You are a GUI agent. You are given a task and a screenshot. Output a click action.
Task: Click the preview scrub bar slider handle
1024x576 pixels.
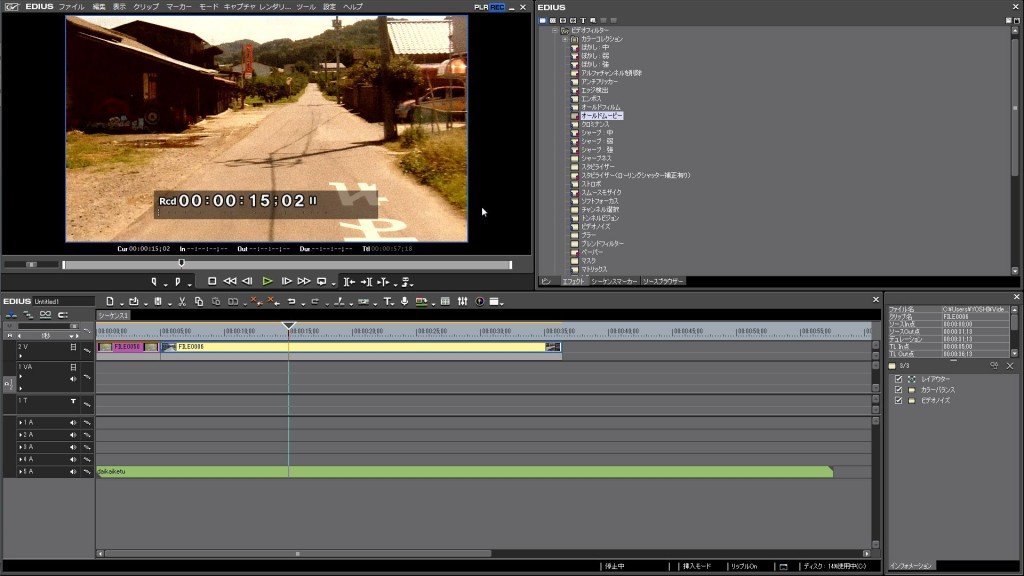click(182, 263)
